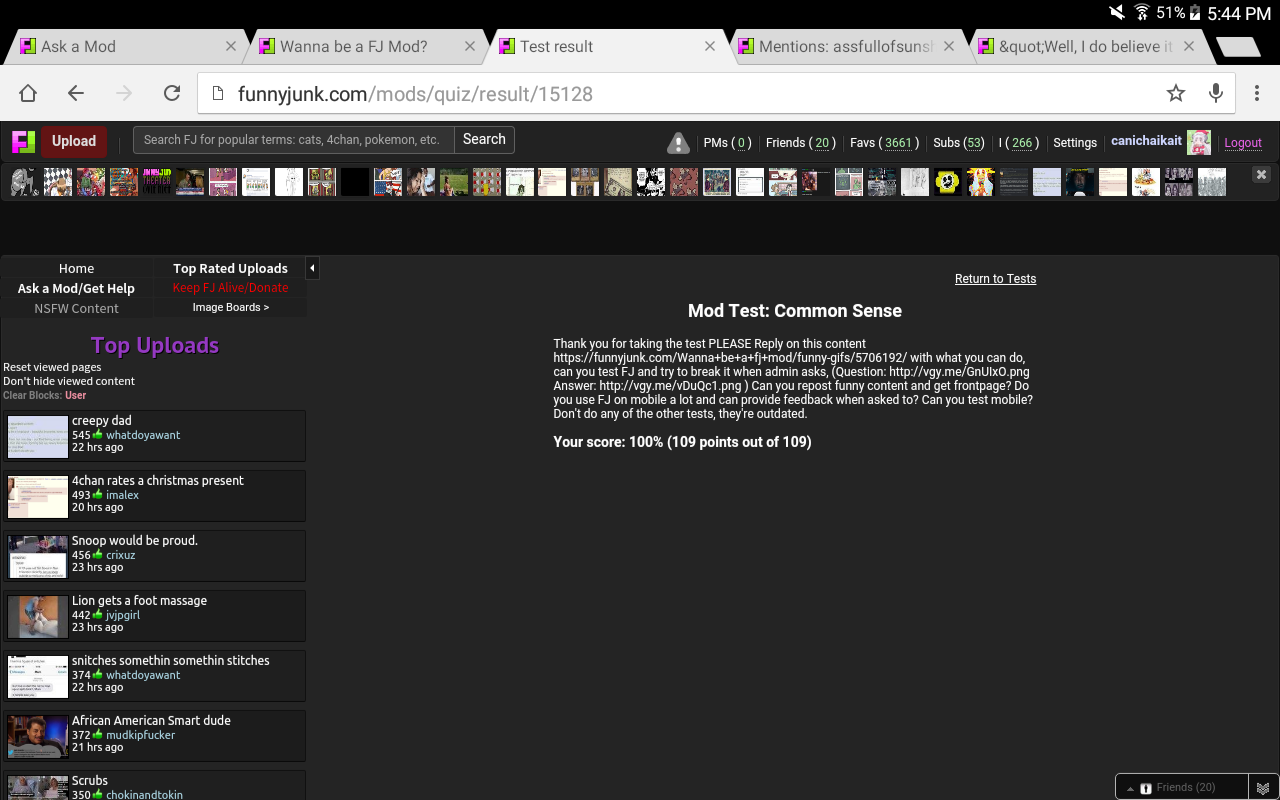Click the FunnyJunk logo icon
Image resolution: width=1280 pixels, height=800 pixels.
23,141
